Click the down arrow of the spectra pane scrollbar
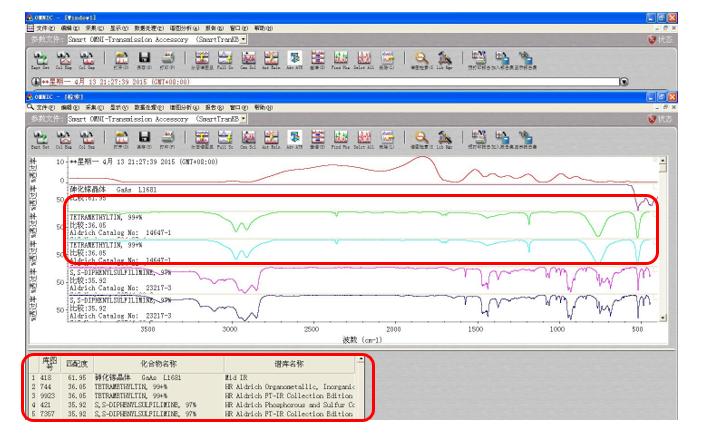The width and height of the screenshot is (707, 432). click(663, 318)
